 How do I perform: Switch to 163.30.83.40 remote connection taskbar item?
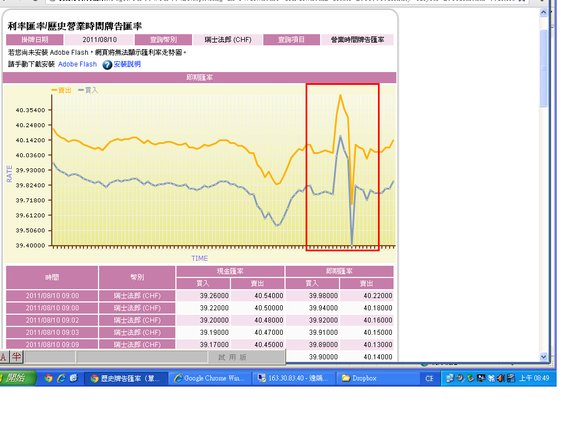[x=294, y=378]
